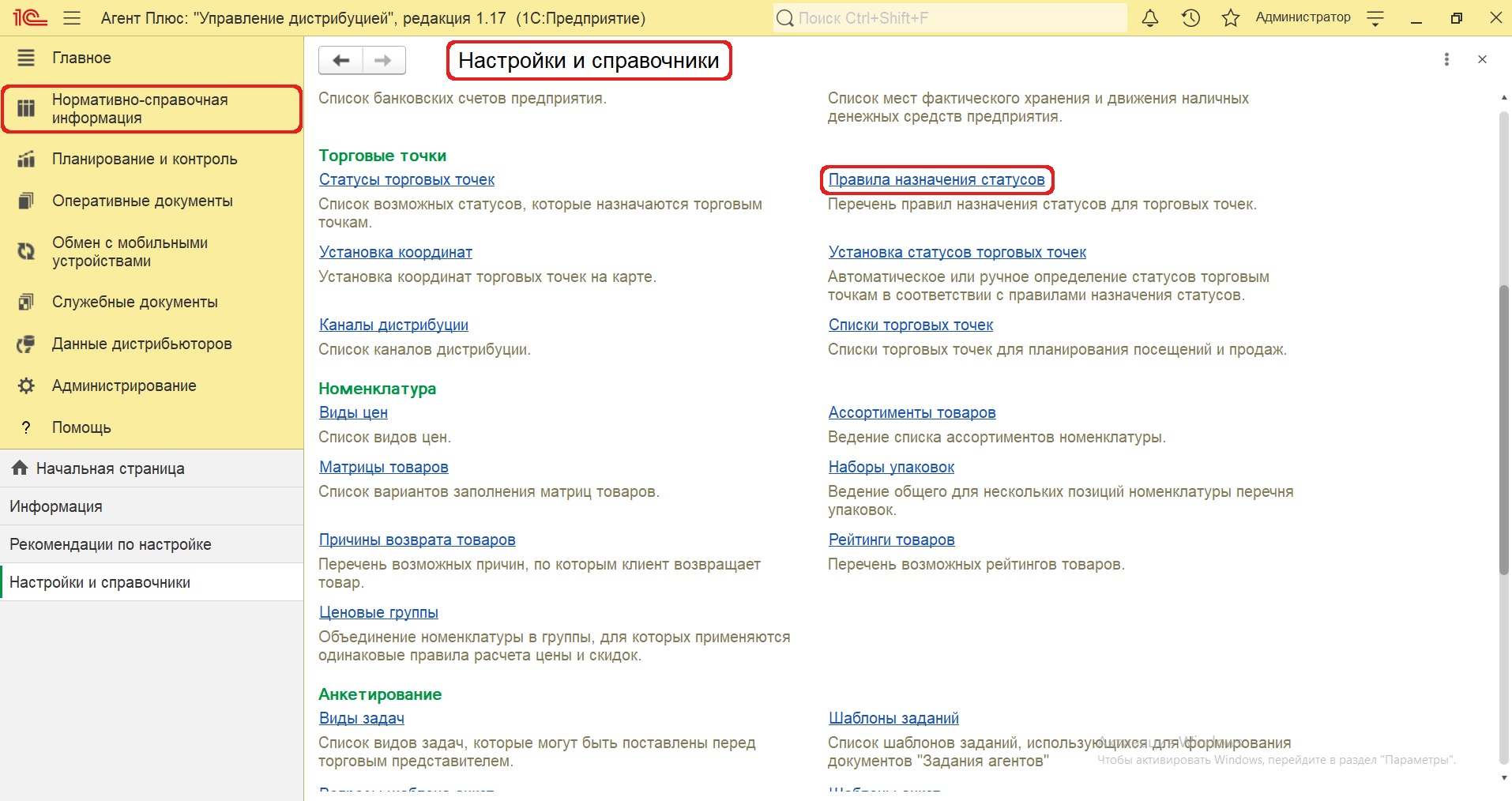Screen dimensions: 1512x801
Task: Open the Главное section
Action: pos(152,58)
